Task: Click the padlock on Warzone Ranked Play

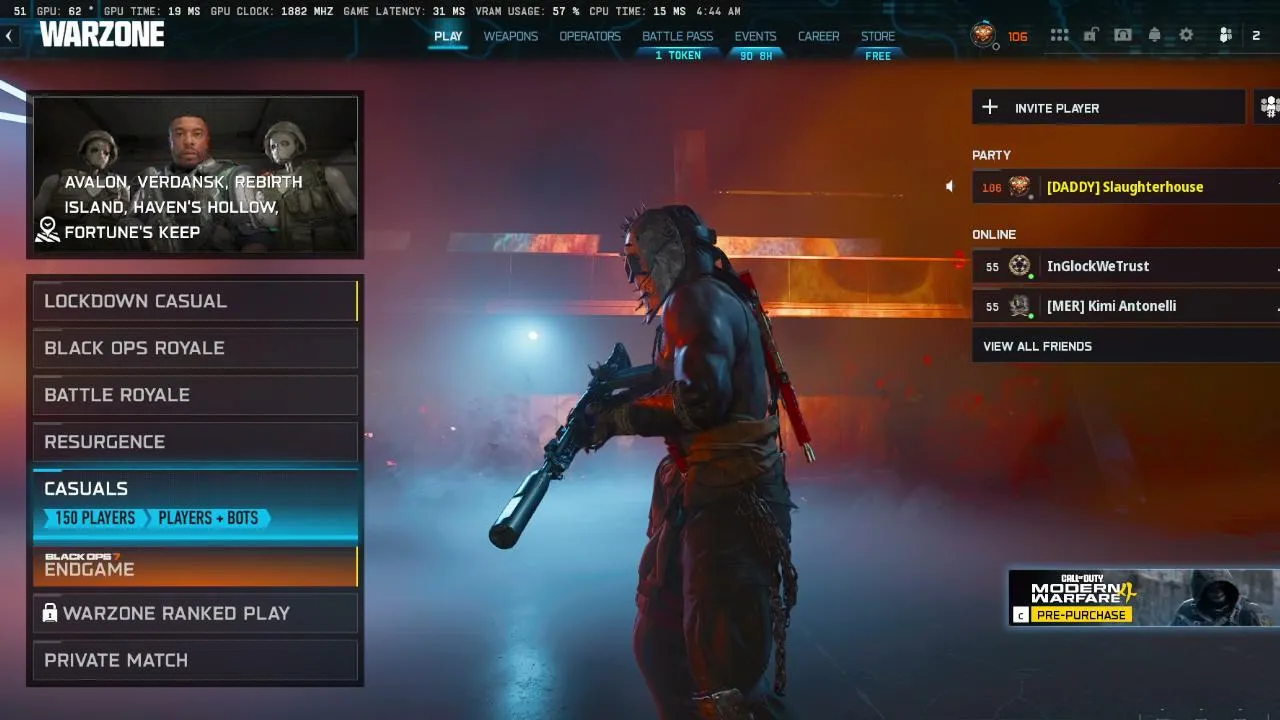Action: (50, 613)
